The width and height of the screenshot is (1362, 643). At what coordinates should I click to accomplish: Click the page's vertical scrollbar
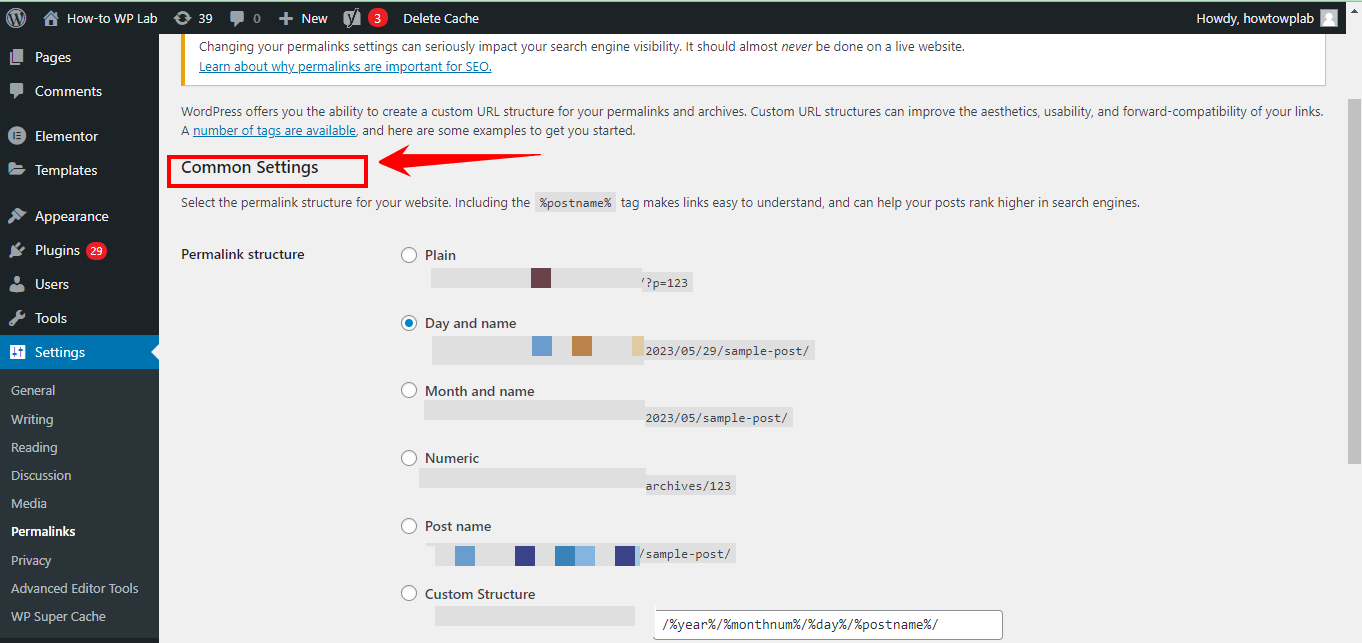pyautogui.click(x=1354, y=300)
